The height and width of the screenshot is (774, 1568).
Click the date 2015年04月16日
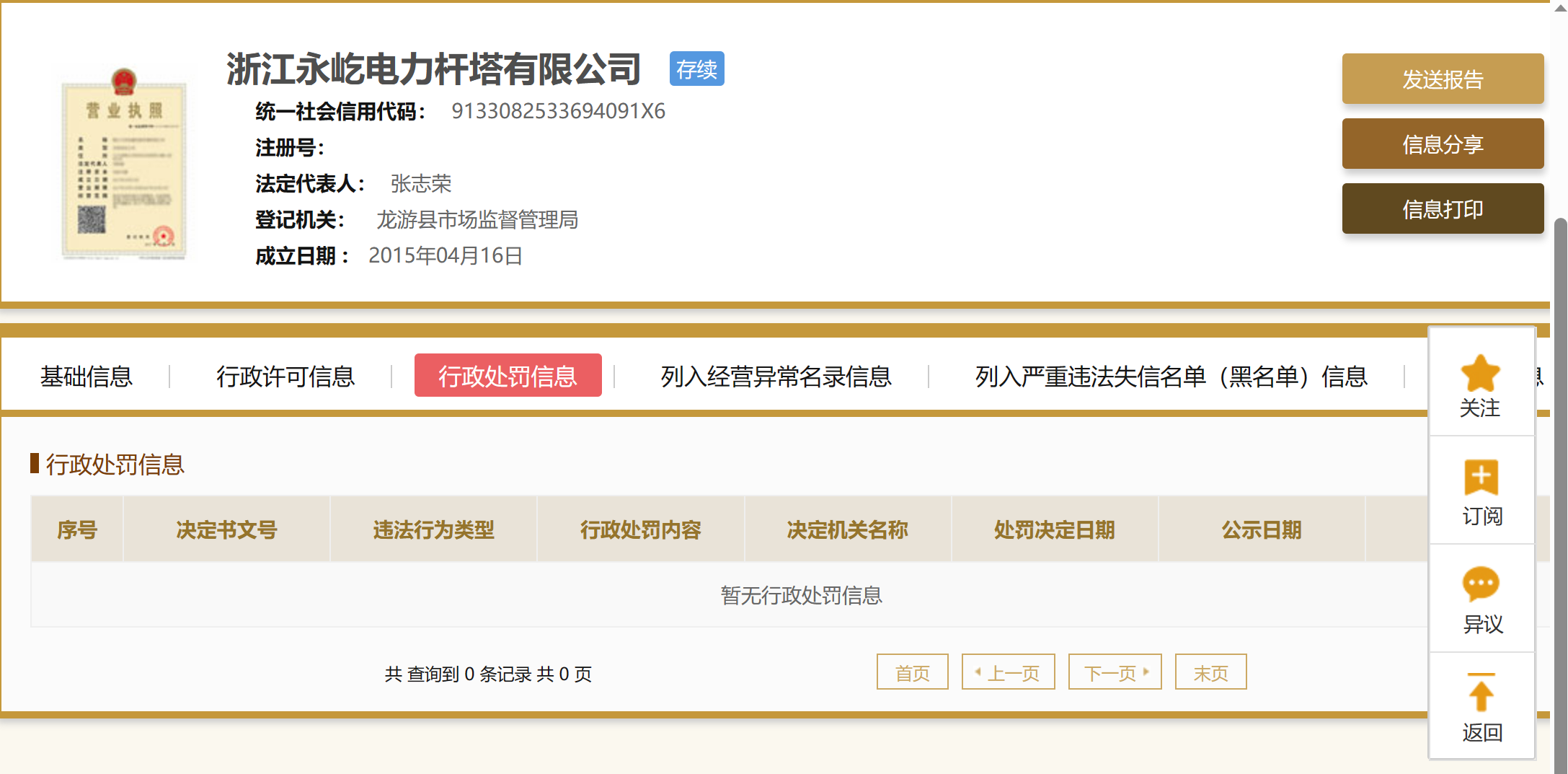[446, 255]
